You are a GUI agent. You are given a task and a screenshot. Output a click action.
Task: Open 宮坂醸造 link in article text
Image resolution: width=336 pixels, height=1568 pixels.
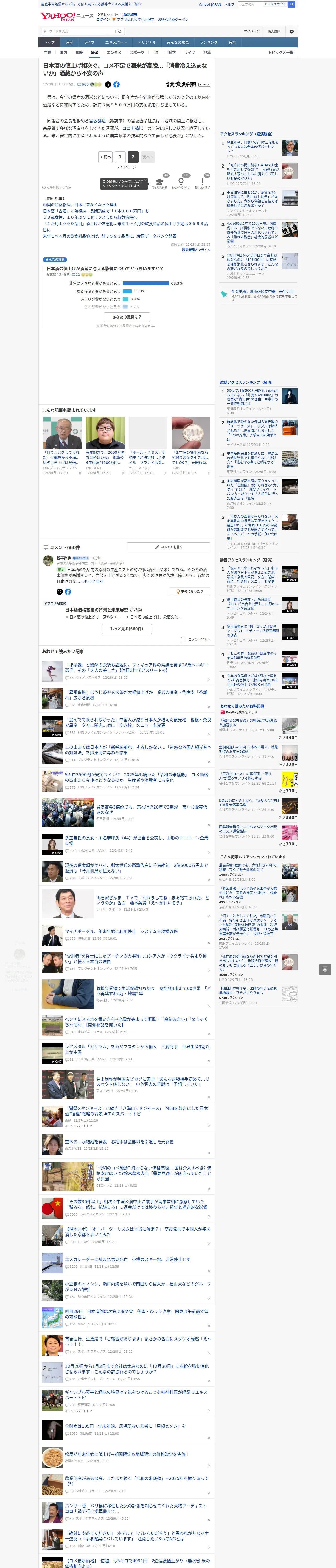(x=98, y=120)
